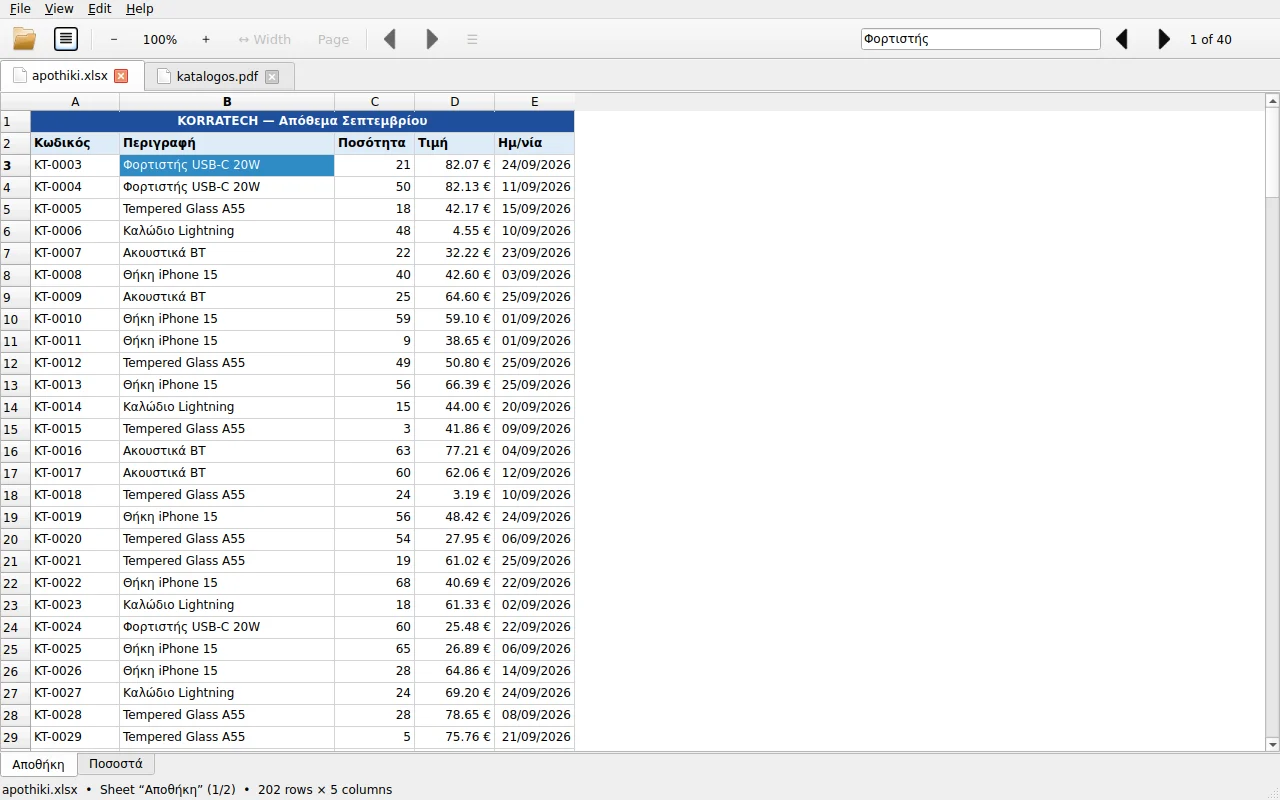Select row 10 header
This screenshot has width=1280, height=800.
(x=15, y=319)
